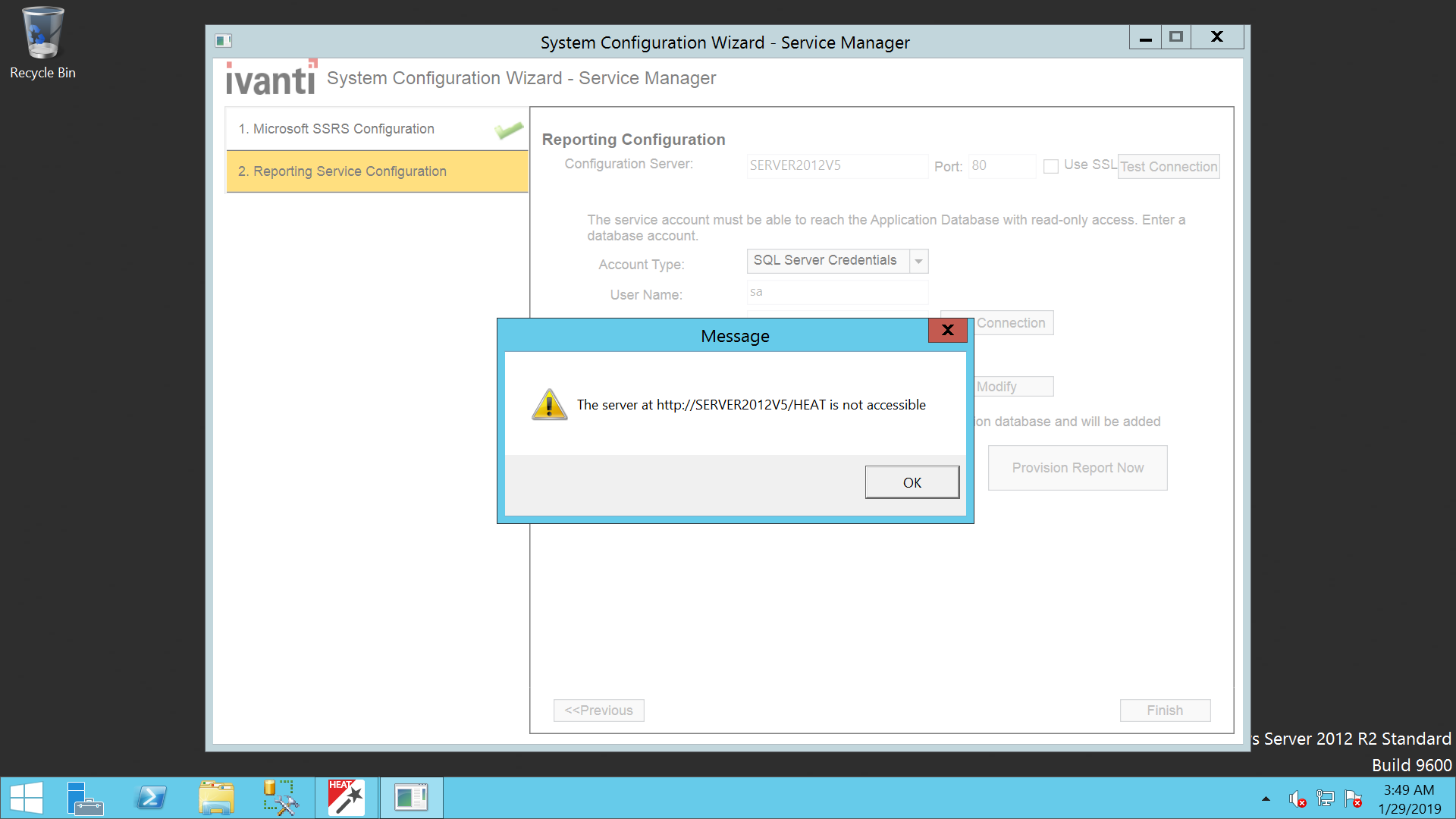Image resolution: width=1456 pixels, height=819 pixels.
Task: Show hidden system tray icons
Action: pyautogui.click(x=1266, y=799)
